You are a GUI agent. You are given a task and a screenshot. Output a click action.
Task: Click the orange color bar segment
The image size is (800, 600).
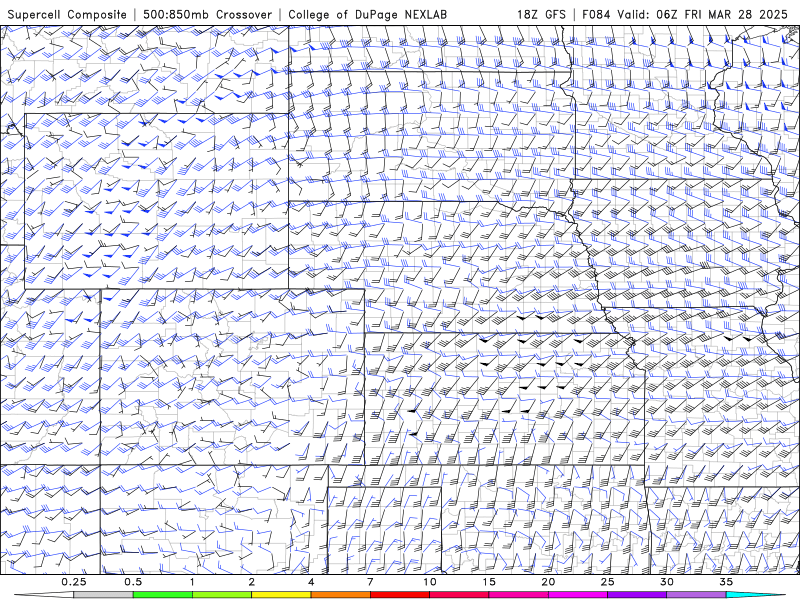[340, 595]
